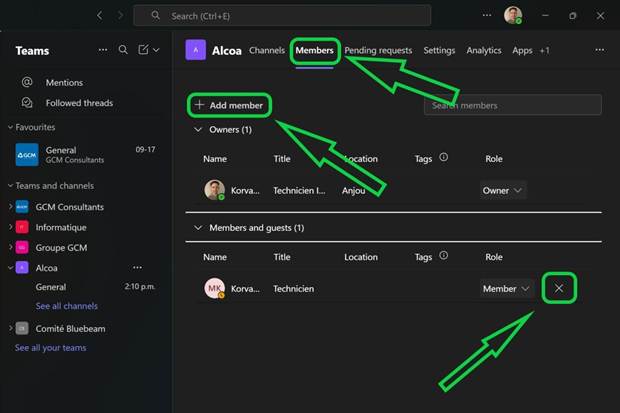Viewport: 620px width, 413px height.
Task: Click the Alcoa team avatar in the header
Action: pos(196,50)
